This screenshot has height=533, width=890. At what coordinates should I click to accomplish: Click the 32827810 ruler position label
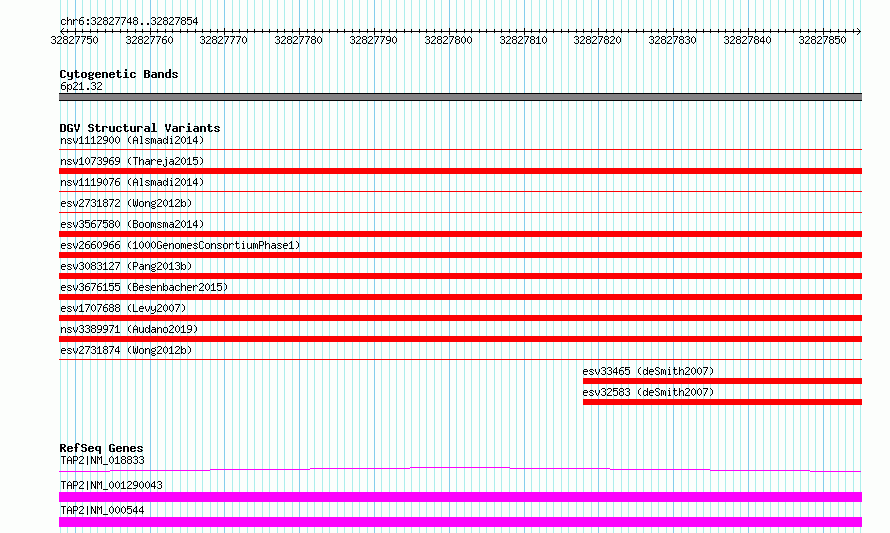[x=523, y=40]
